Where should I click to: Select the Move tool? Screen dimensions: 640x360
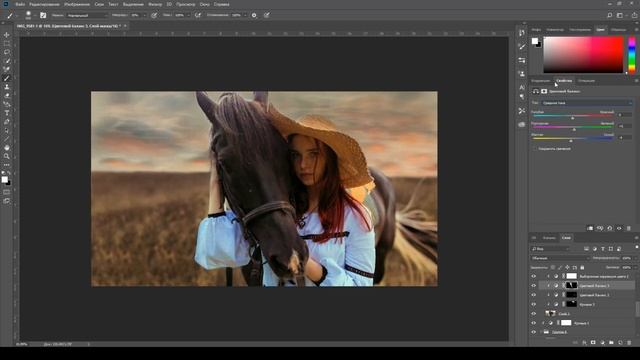pyautogui.click(x=7, y=35)
